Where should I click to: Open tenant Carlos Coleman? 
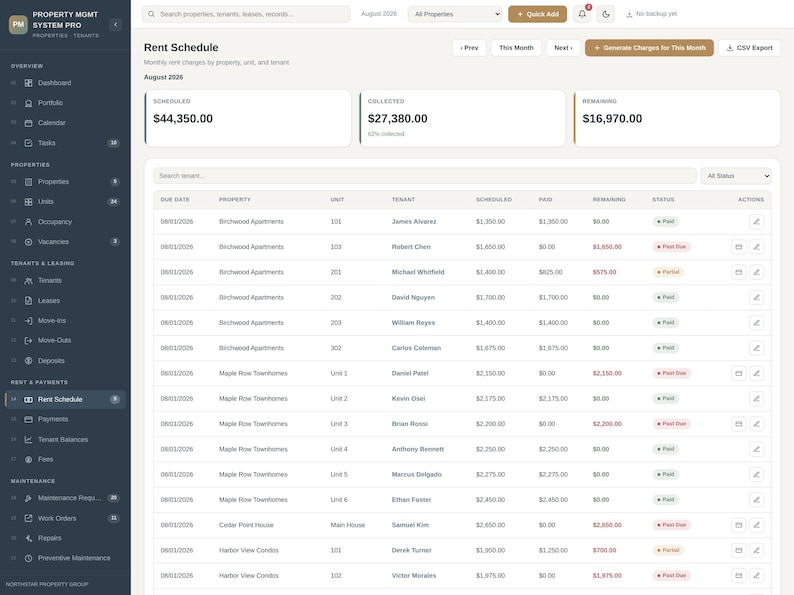[416, 348]
